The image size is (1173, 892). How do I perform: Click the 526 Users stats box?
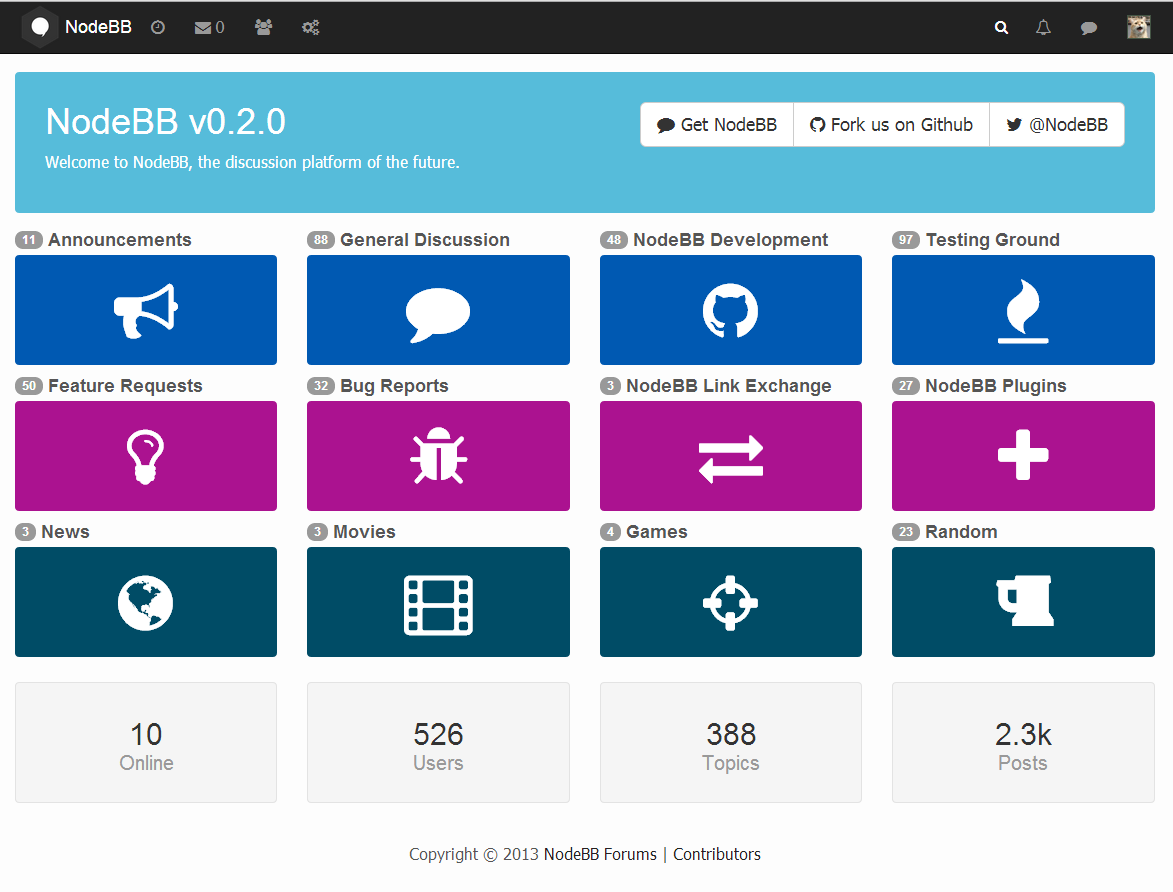(x=438, y=742)
